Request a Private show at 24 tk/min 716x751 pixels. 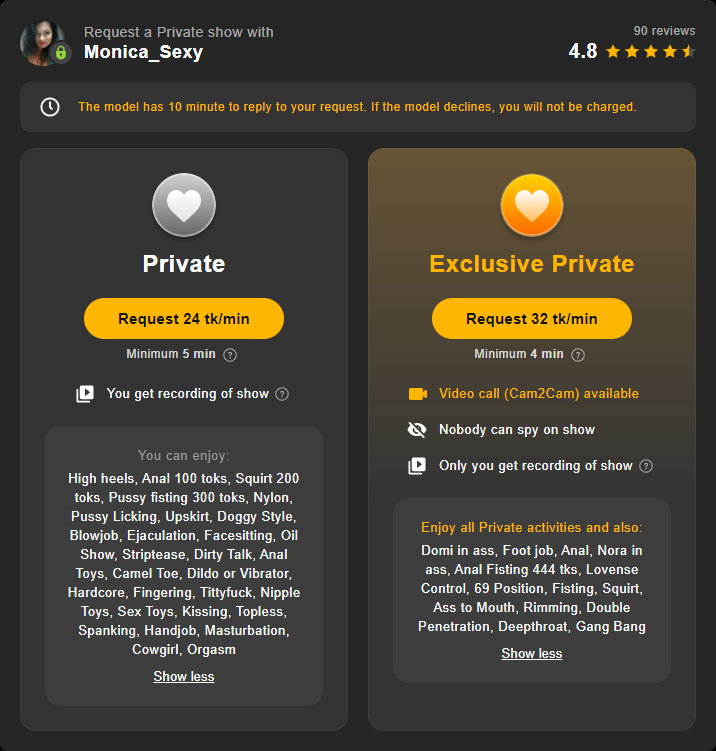184,319
